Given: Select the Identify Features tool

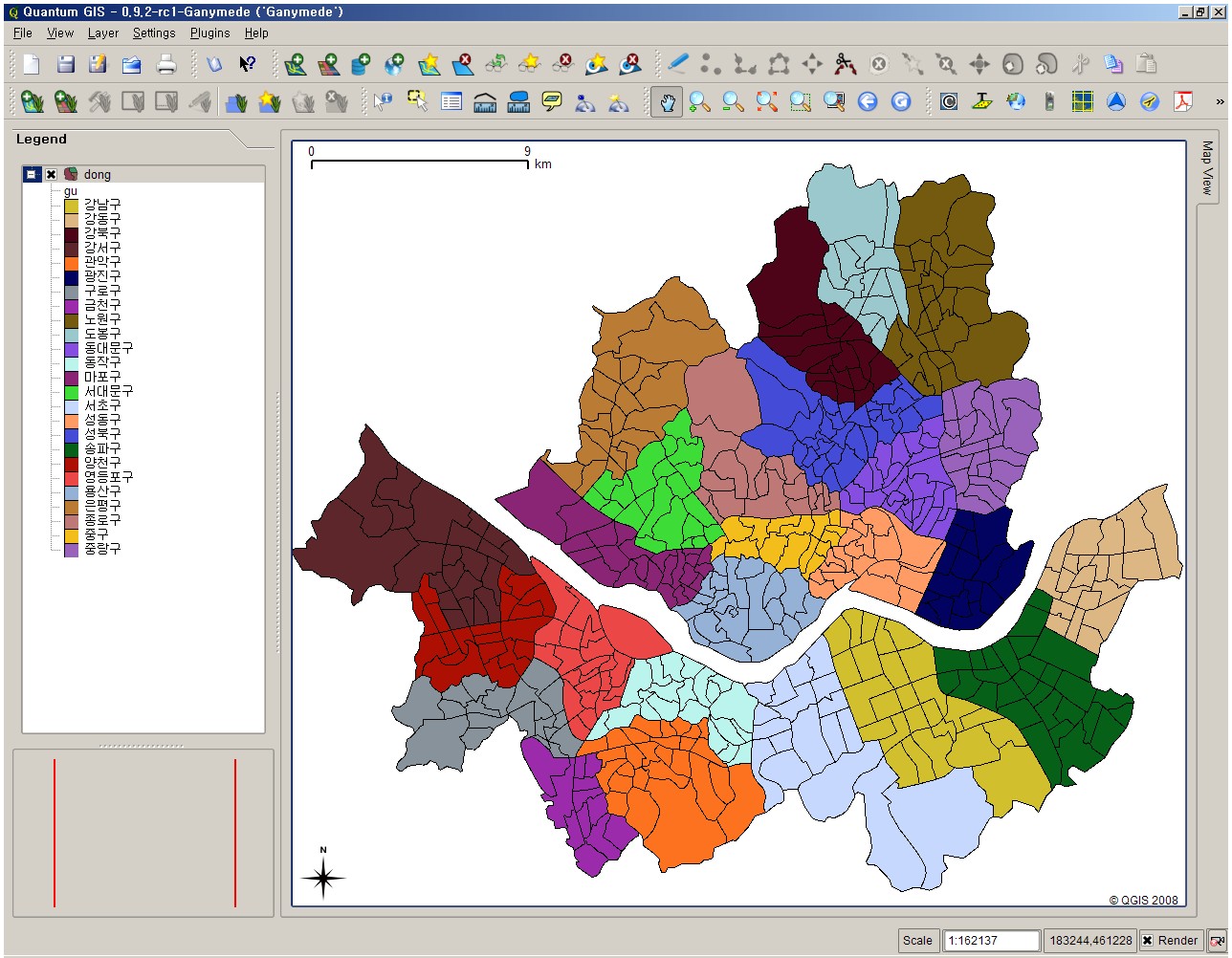Looking at the screenshot, I should pyautogui.click(x=384, y=101).
